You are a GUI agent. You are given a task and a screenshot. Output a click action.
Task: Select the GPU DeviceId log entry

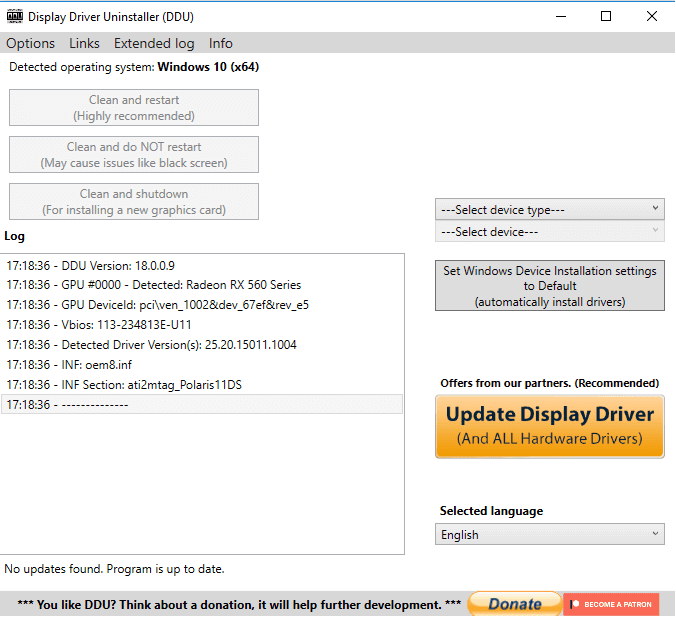click(202, 305)
